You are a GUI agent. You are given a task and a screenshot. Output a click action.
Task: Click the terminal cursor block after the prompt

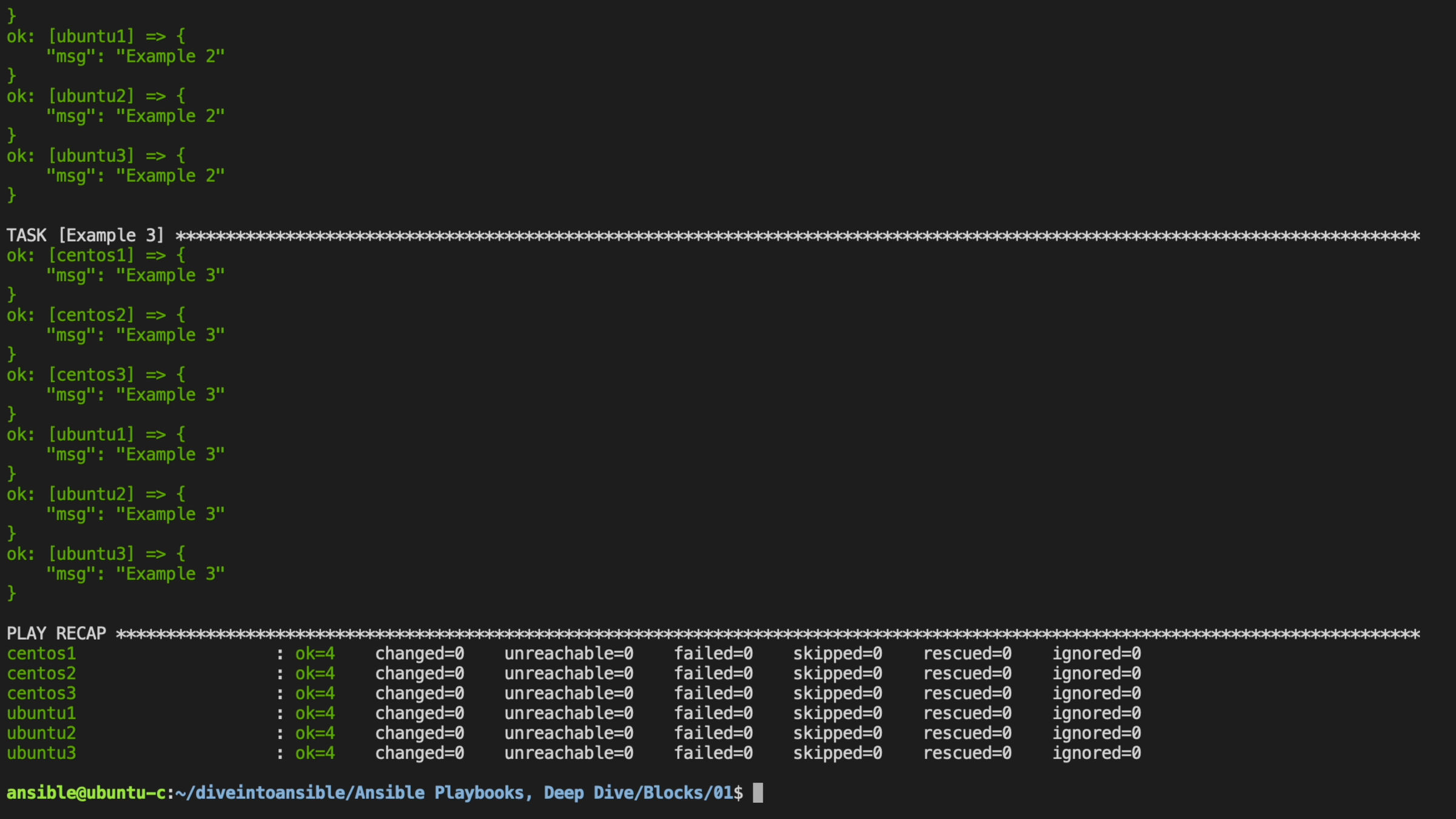[758, 793]
